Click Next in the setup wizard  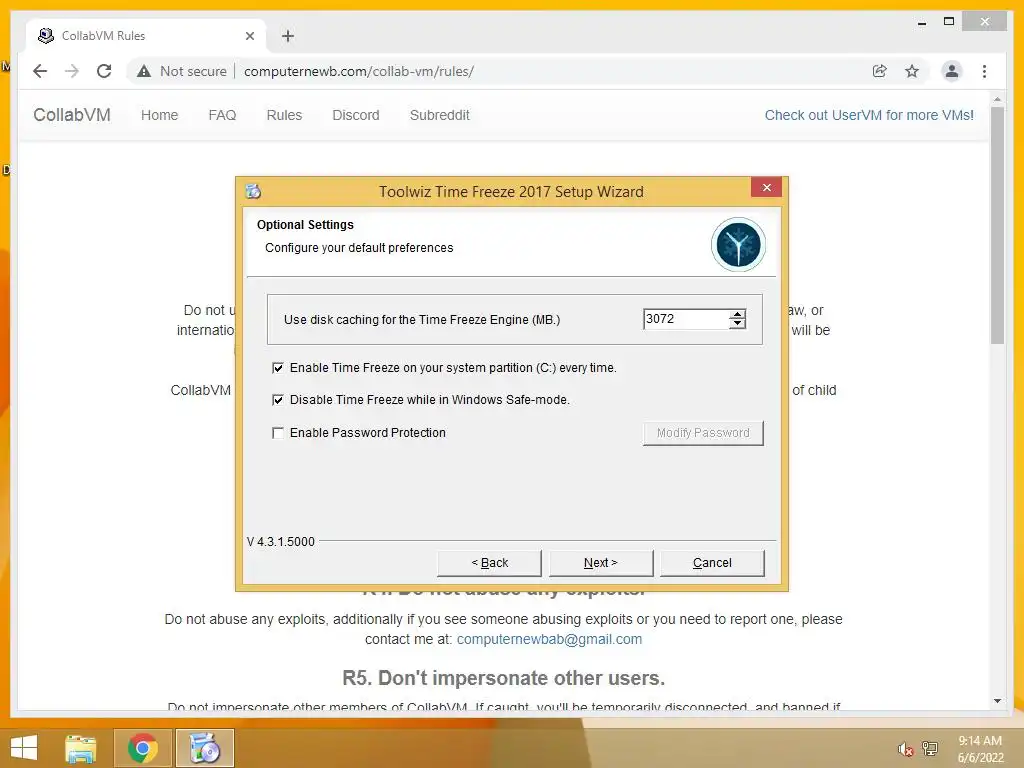click(x=601, y=563)
